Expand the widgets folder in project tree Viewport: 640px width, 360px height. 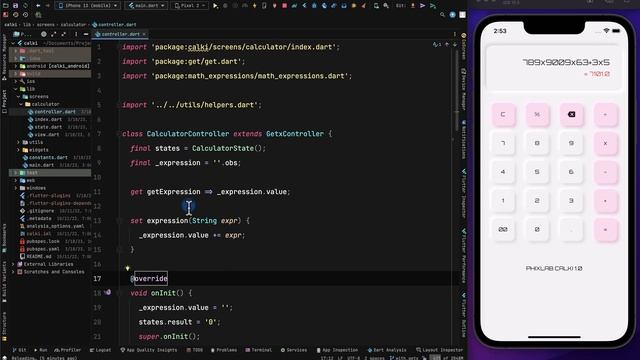tap(19, 150)
